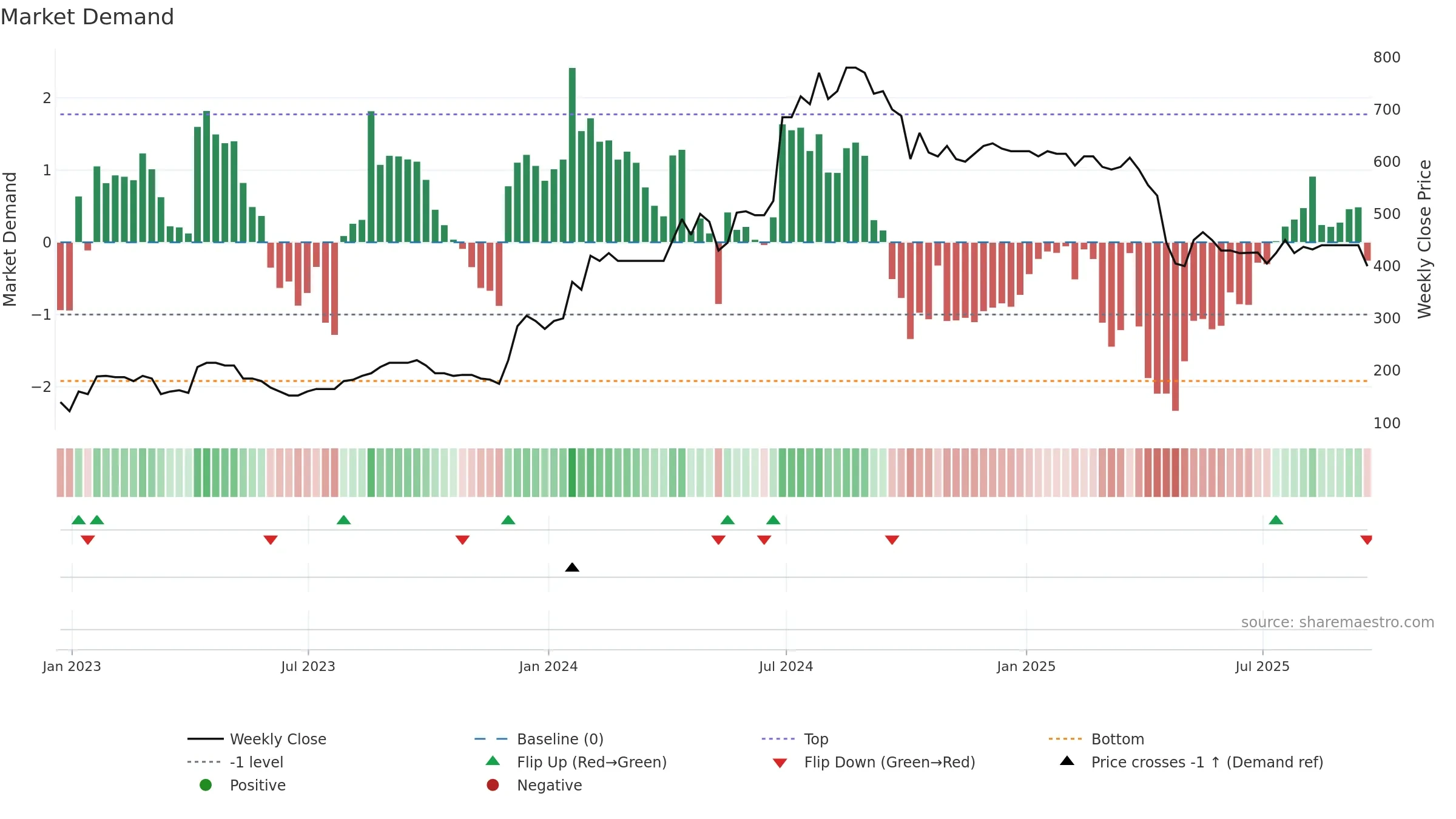
Task: Click the 800 price axis label
Action: (x=1387, y=58)
